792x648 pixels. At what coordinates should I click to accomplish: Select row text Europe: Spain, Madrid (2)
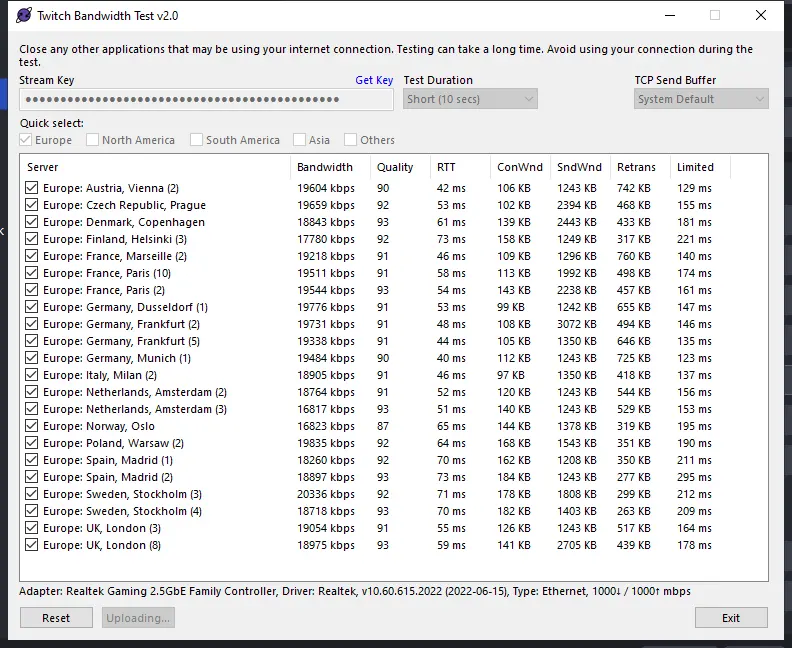point(108,477)
